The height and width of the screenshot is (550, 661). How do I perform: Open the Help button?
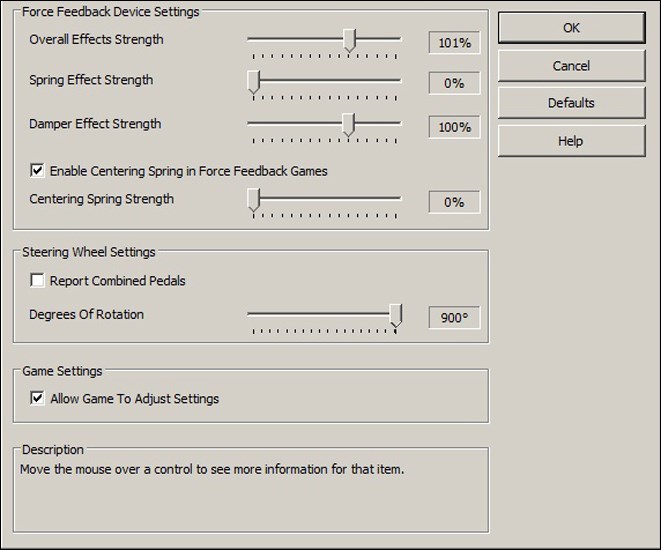click(x=571, y=141)
